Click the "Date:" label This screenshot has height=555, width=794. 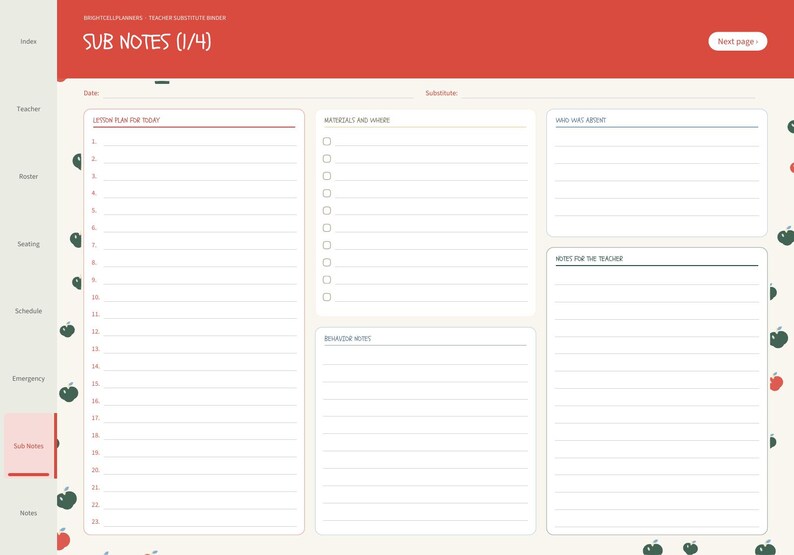(91, 93)
